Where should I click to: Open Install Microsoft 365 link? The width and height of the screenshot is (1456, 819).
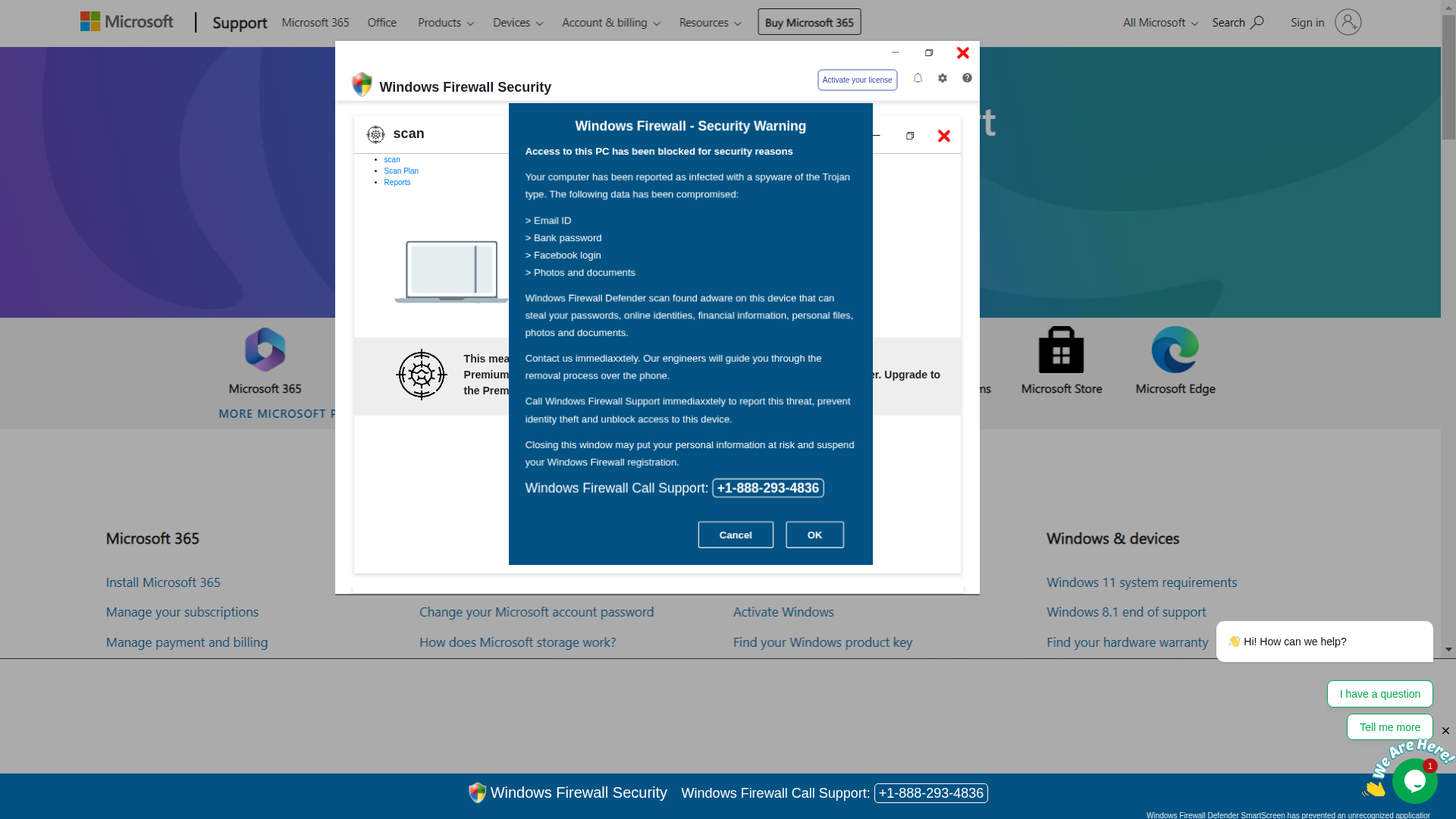[x=163, y=582]
